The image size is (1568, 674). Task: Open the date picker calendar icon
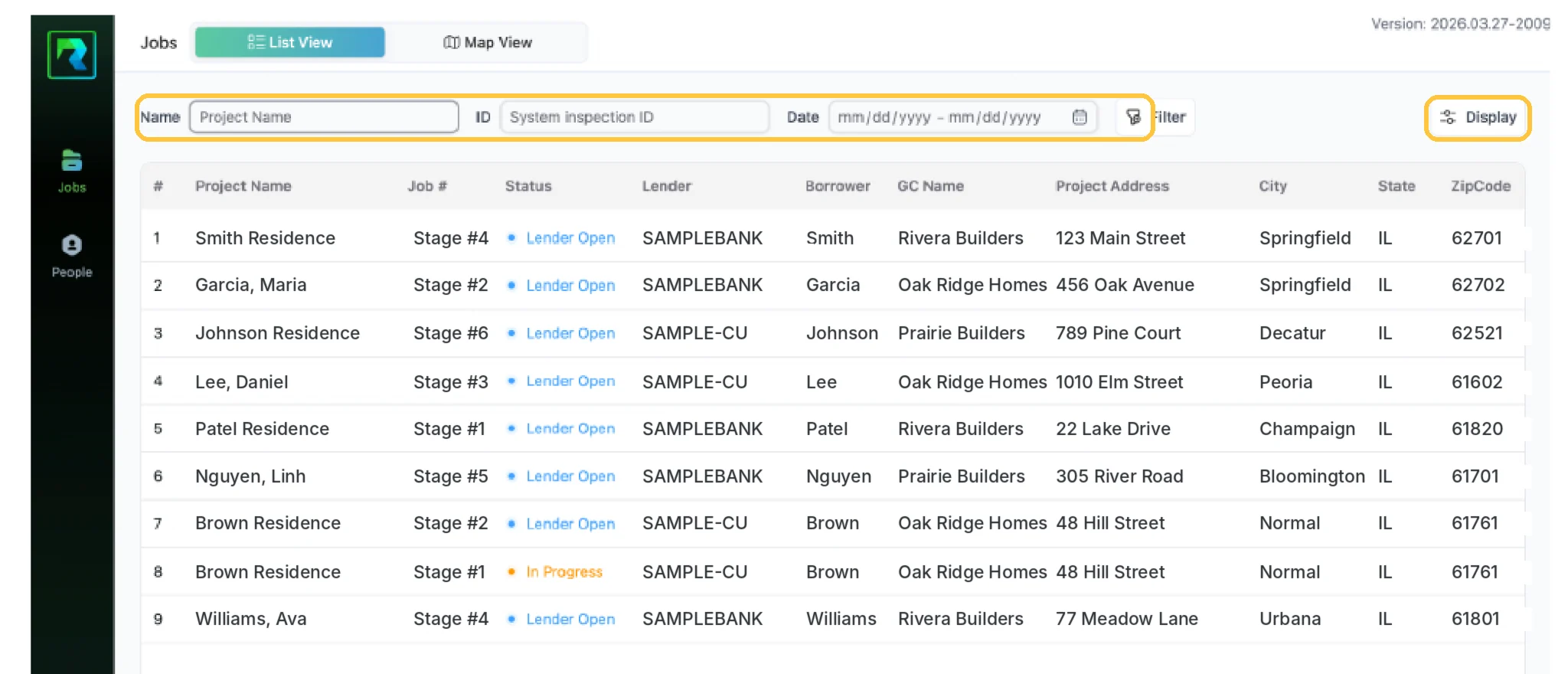1080,117
